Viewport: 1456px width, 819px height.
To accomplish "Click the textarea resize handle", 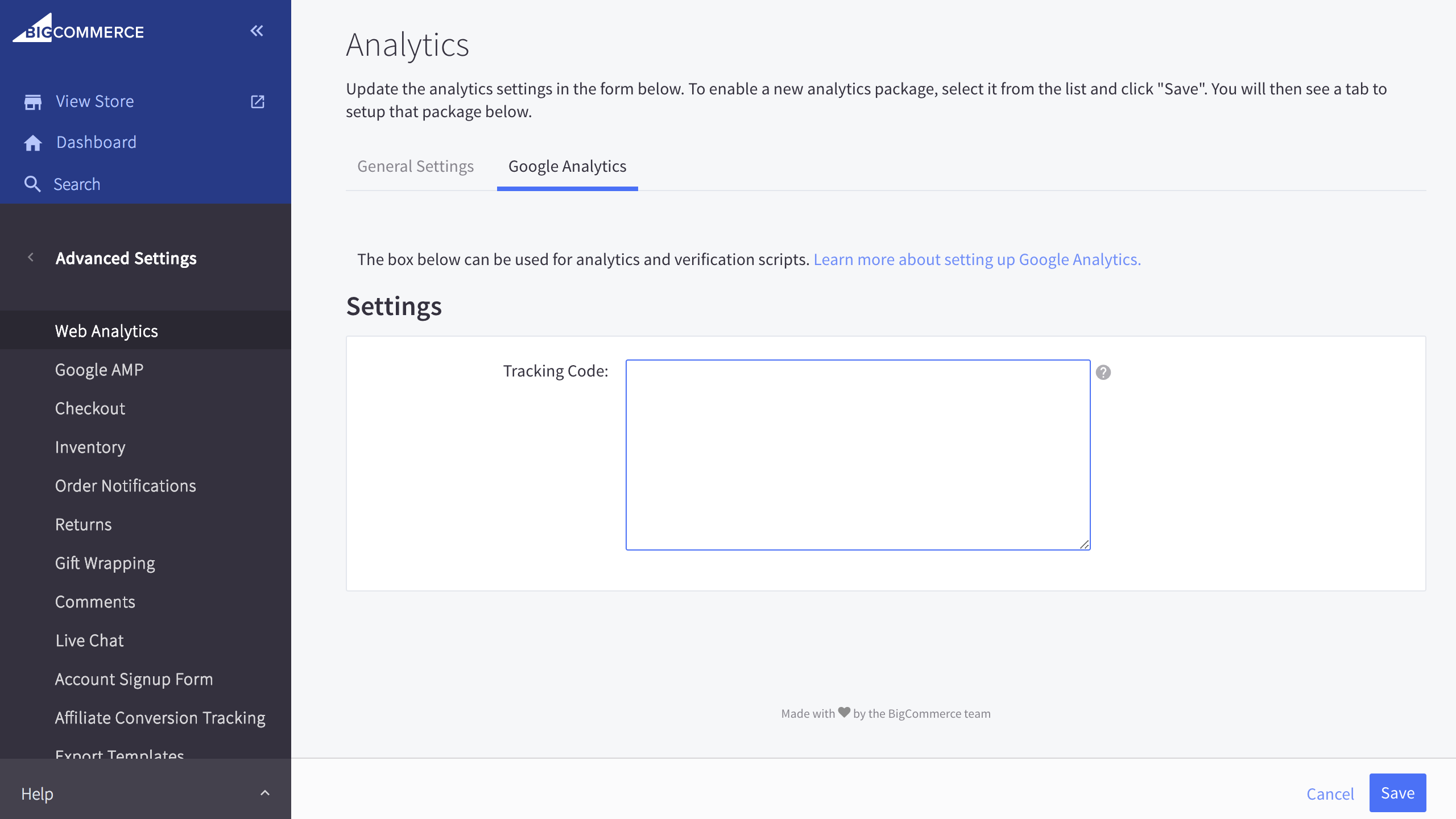I will point(1084,545).
